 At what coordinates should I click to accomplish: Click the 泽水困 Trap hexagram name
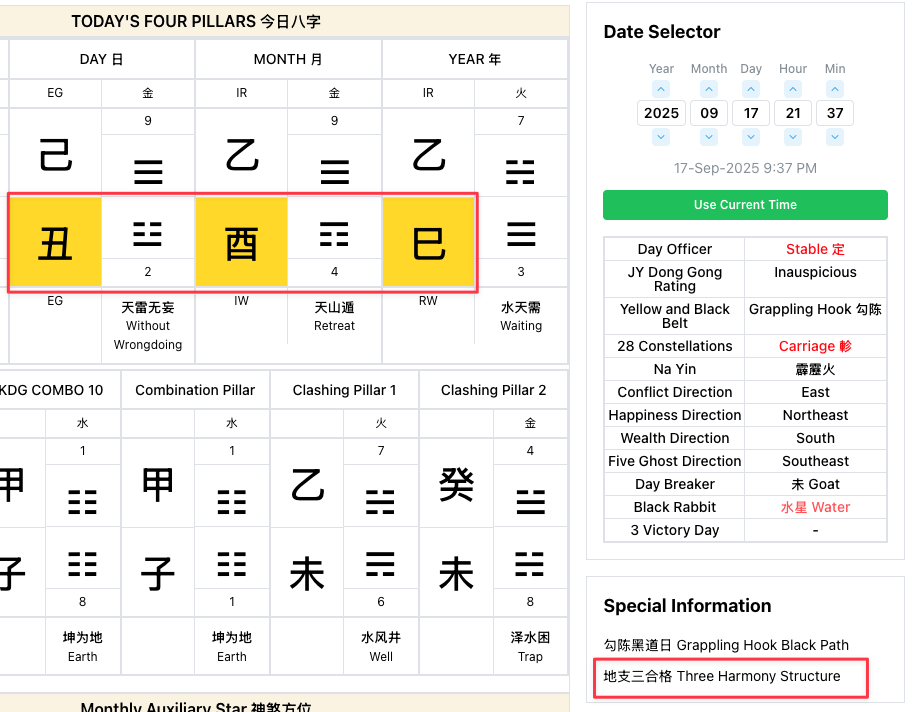pos(530,646)
